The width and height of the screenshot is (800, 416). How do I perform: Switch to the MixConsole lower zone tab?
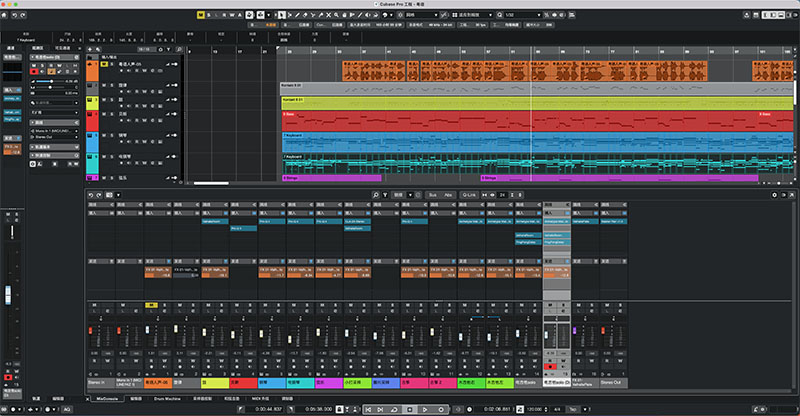107,399
